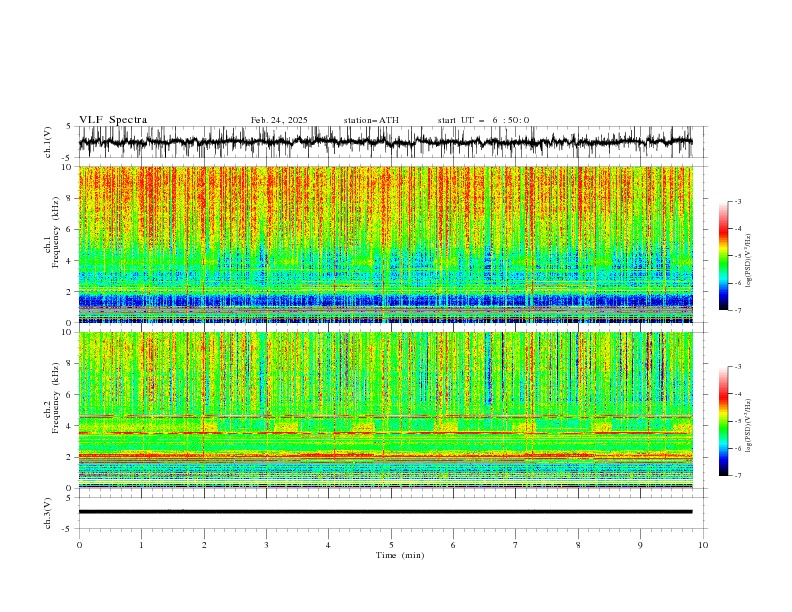Viewport: 792px width, 612px height.
Task: Click time-axis tick label "7"
Action: coord(516,545)
